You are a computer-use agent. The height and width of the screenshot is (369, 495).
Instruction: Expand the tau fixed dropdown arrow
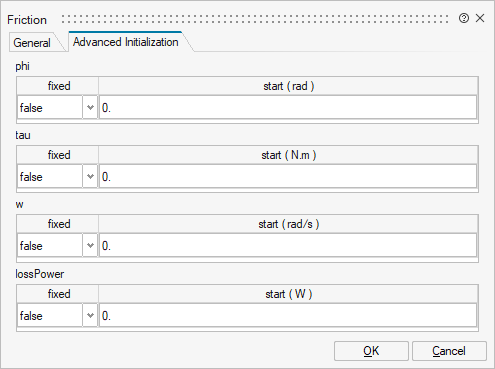90,176
